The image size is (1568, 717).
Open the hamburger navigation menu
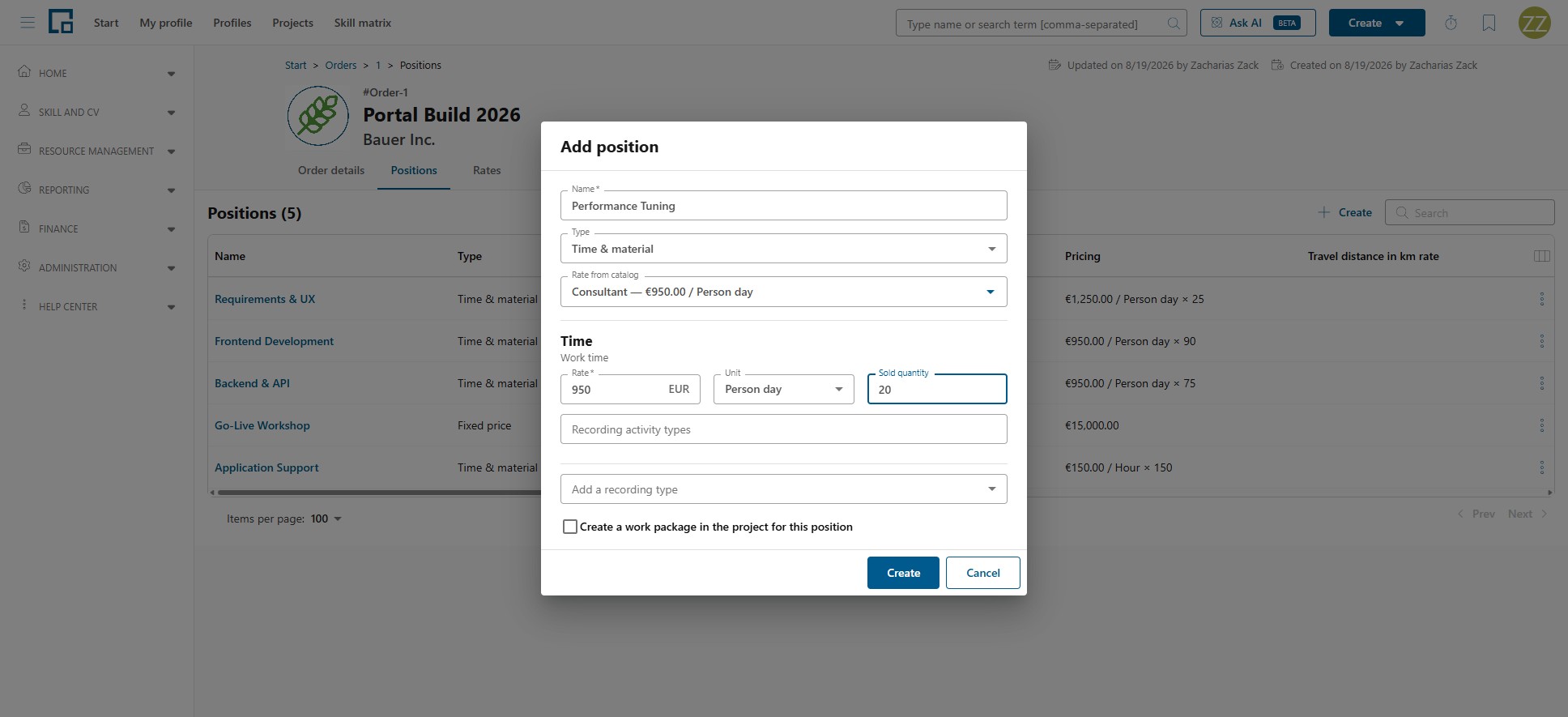[x=28, y=23]
